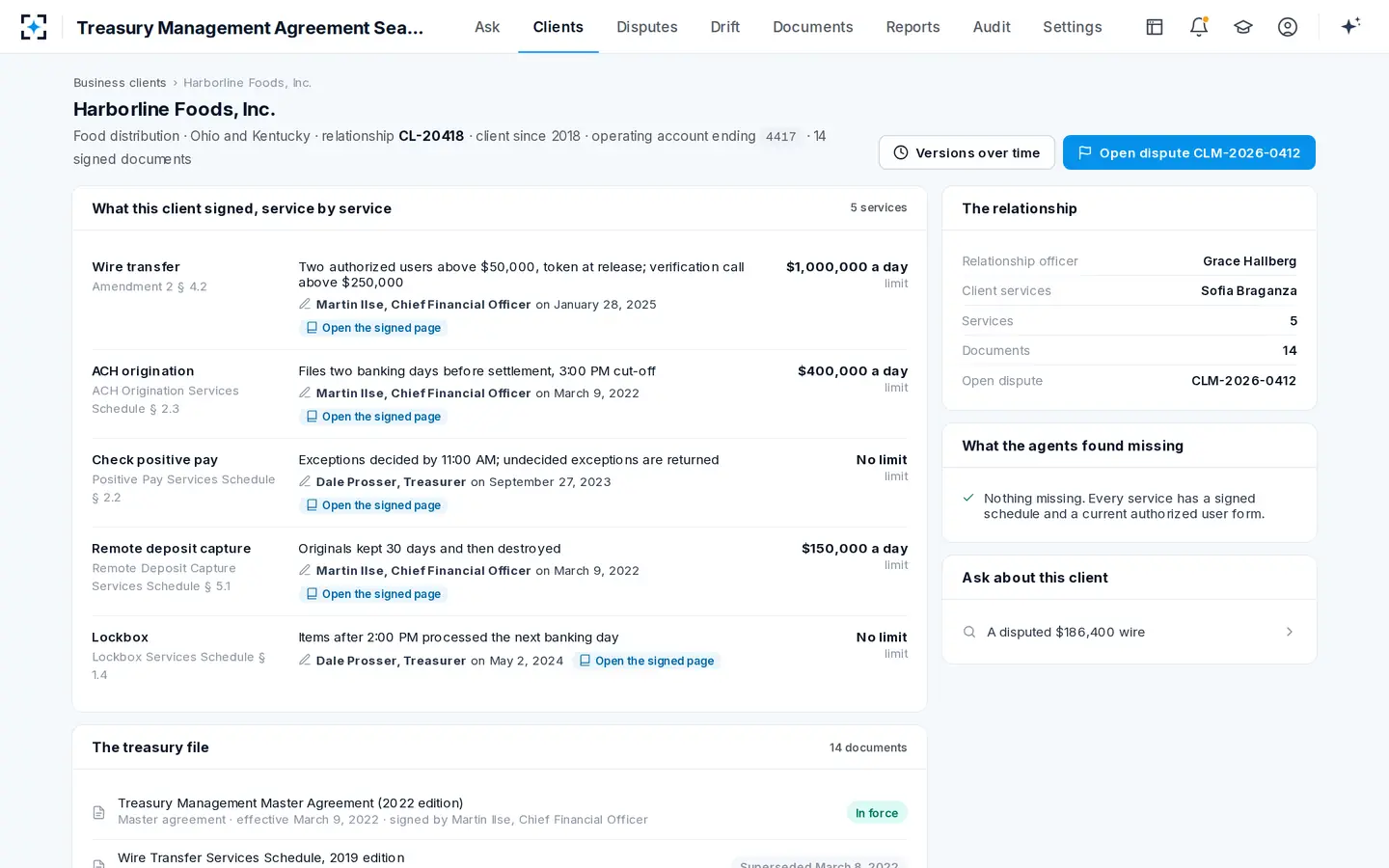The height and width of the screenshot is (868, 1389).
Task: Click the account ending 4417 chip
Action: click(781, 137)
